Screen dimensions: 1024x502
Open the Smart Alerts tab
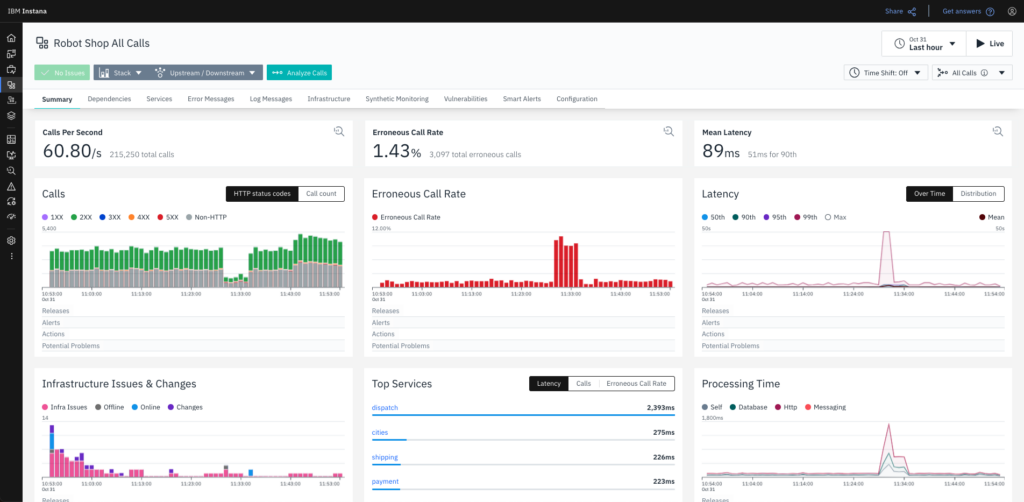[x=522, y=99]
